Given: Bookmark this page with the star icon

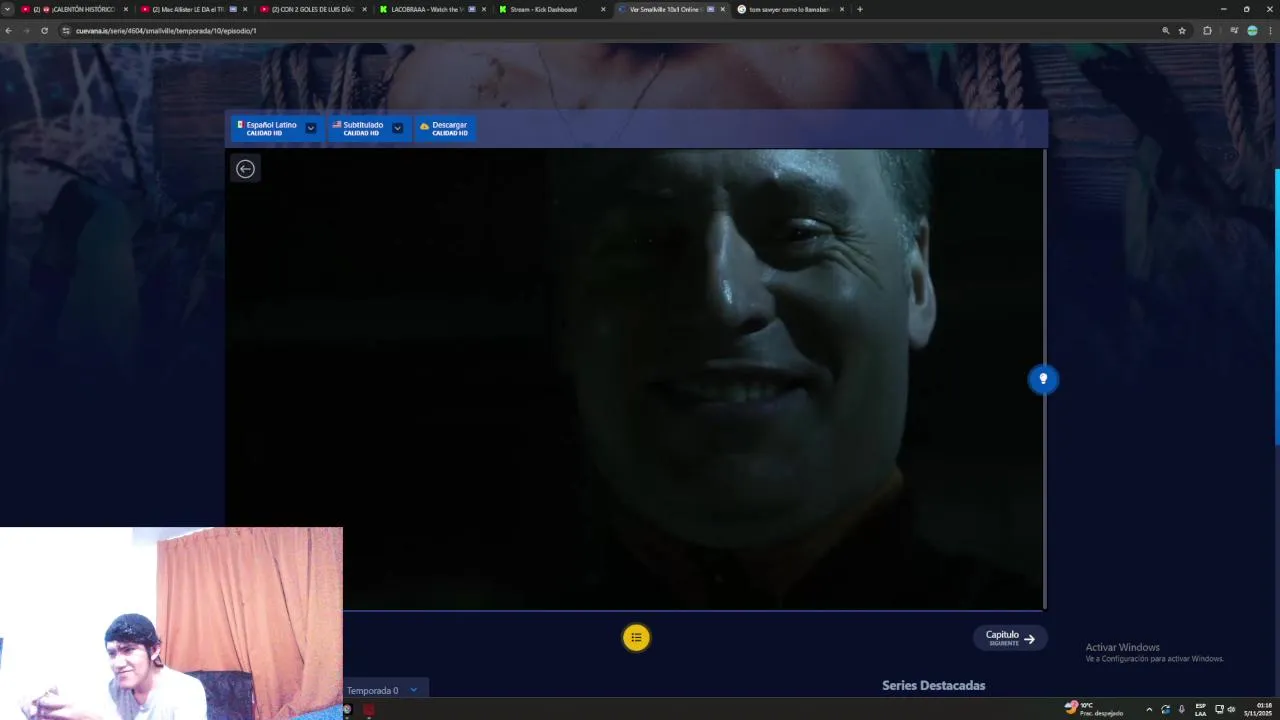Looking at the screenshot, I should coord(1182,30).
